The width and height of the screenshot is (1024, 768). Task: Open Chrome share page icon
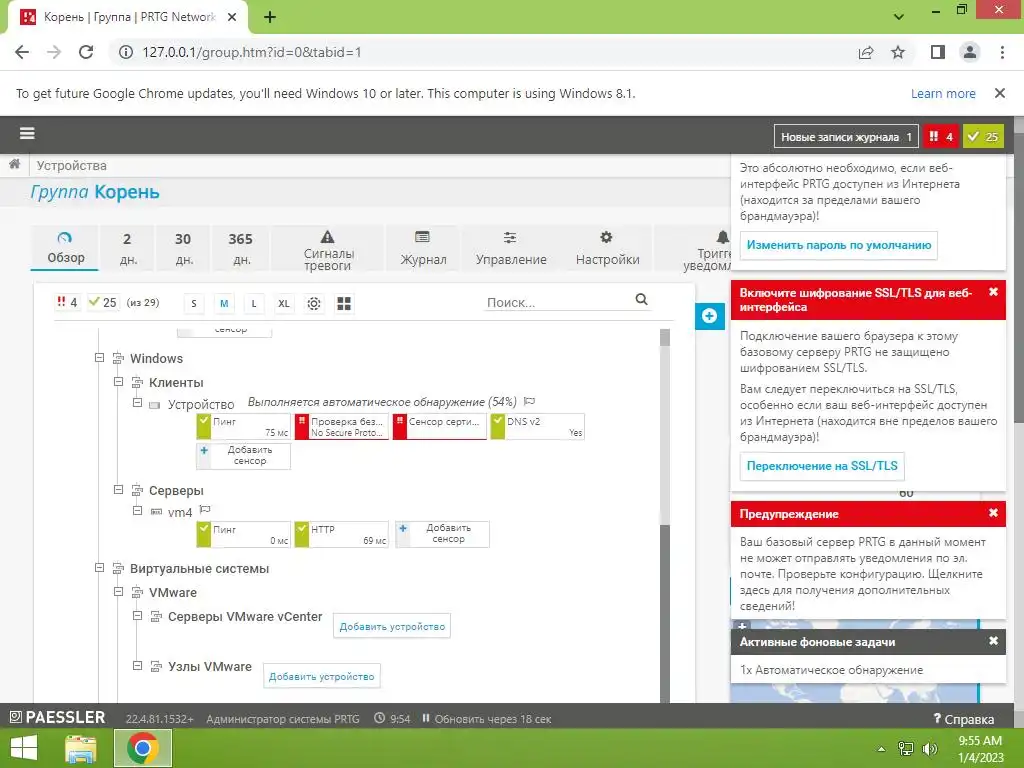coord(866,52)
